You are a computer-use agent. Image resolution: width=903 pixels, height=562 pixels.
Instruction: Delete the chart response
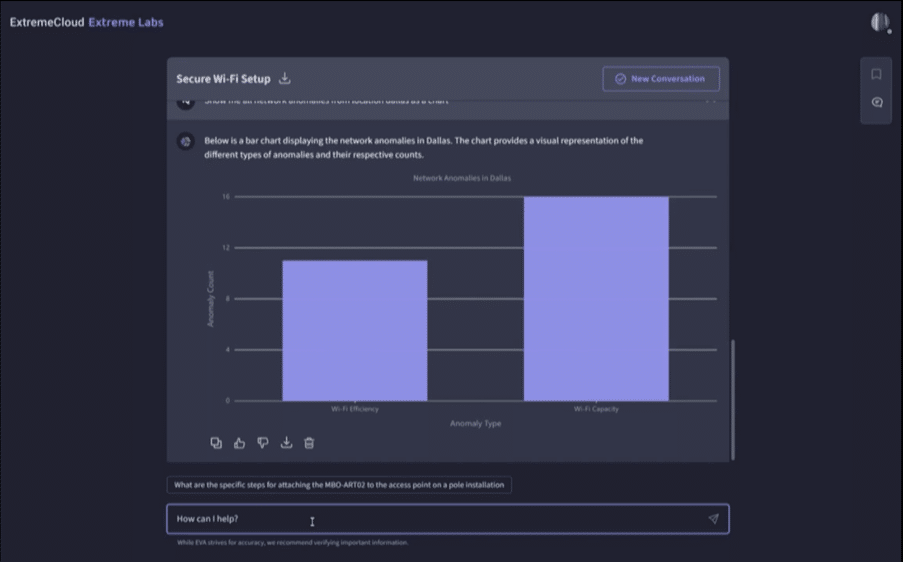tap(309, 443)
